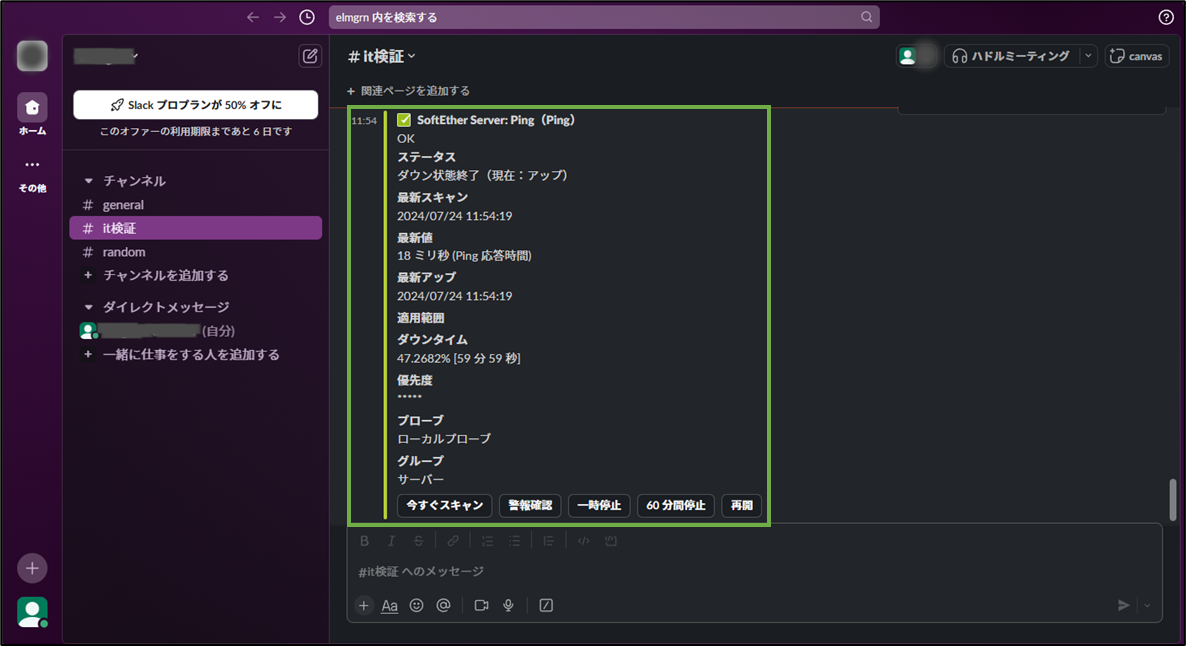Insert a code block
This screenshot has width=1186, height=646.
(x=610, y=541)
